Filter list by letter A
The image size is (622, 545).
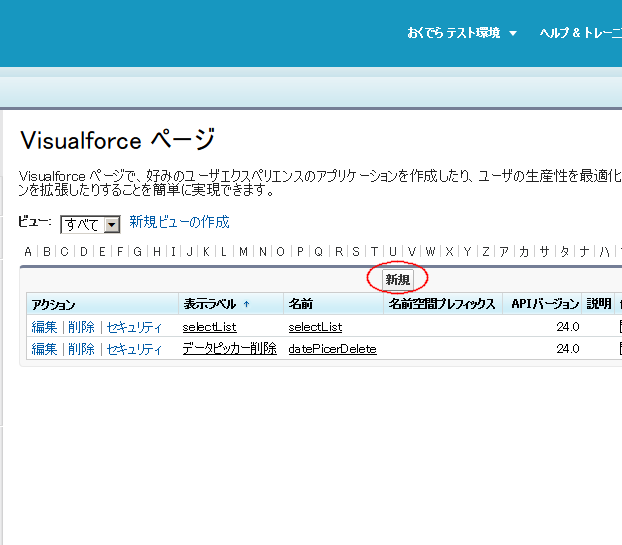[28, 252]
